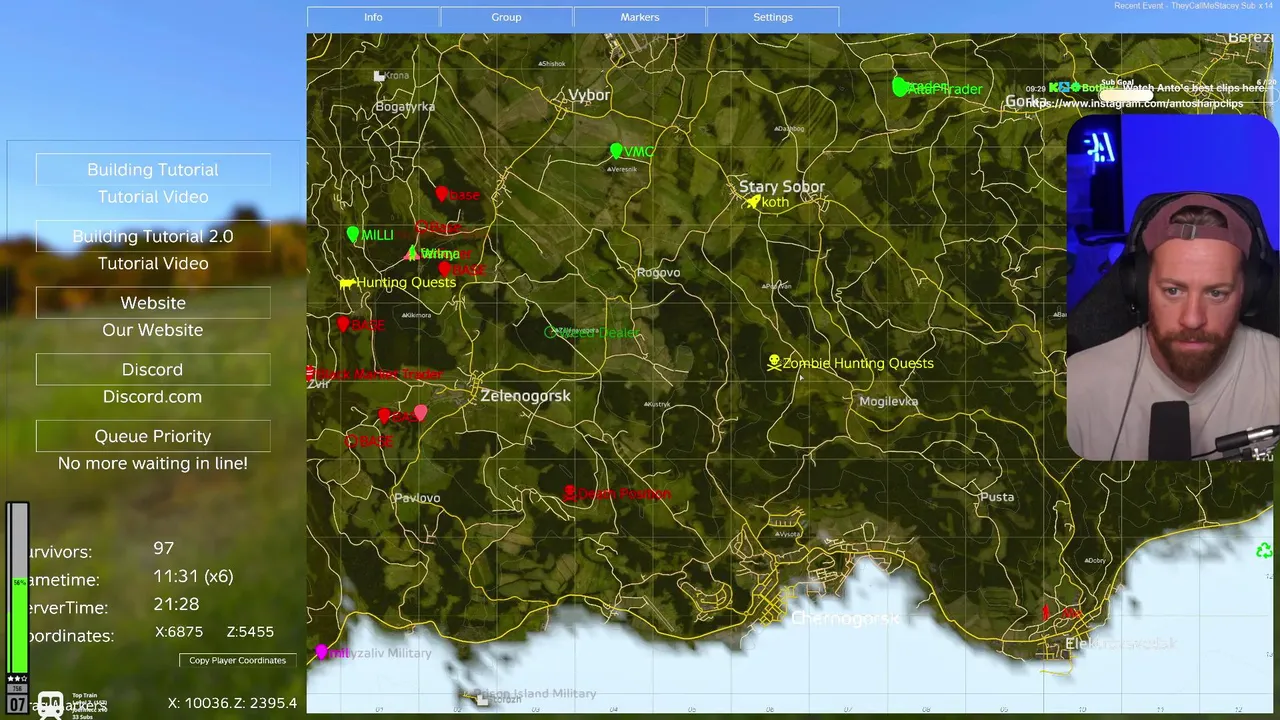Select the red Death Position skull marker

point(569,493)
